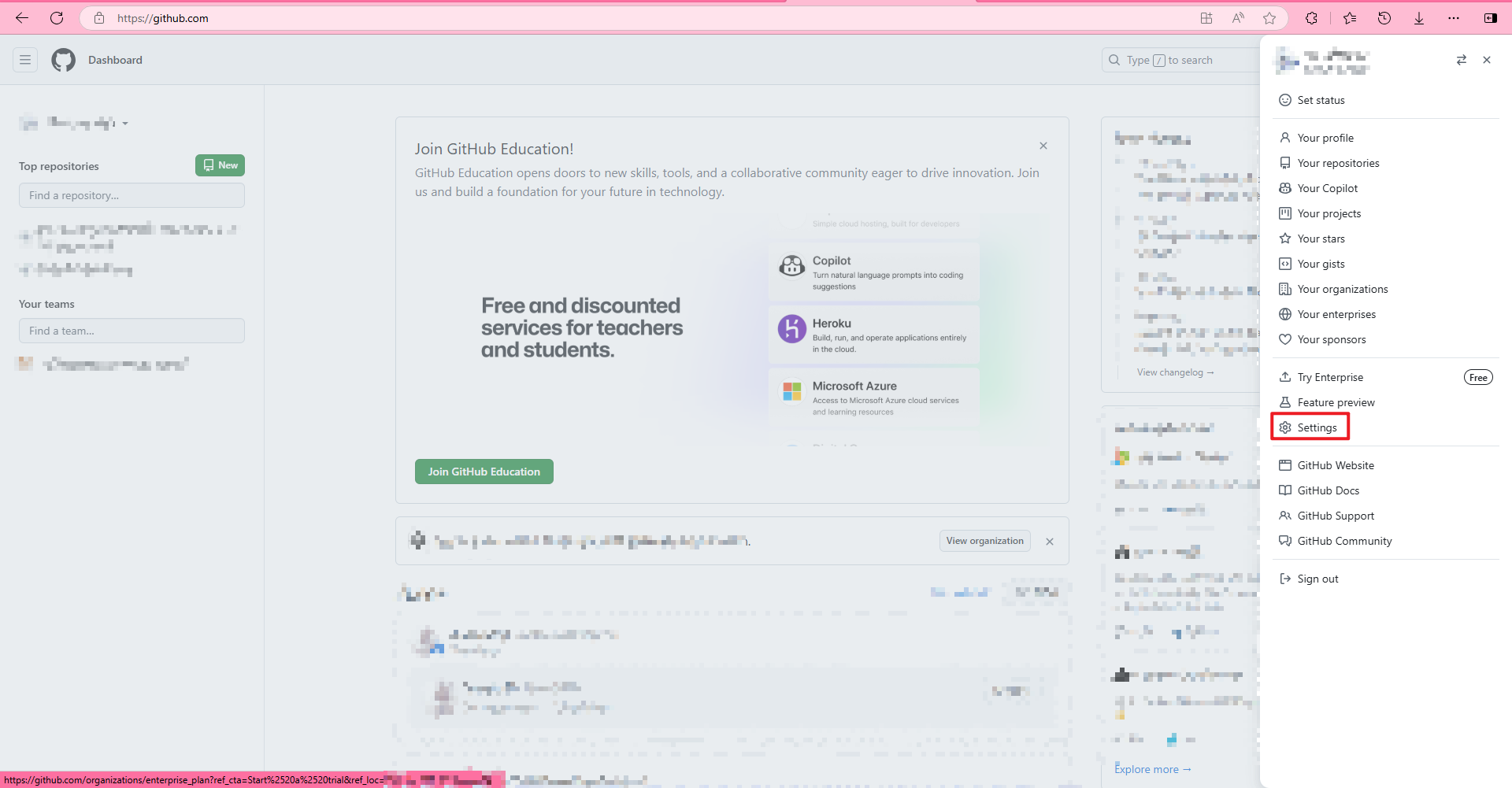Reload the page with the refresh icon
Screen dimensions: 1512x788
pos(57,18)
